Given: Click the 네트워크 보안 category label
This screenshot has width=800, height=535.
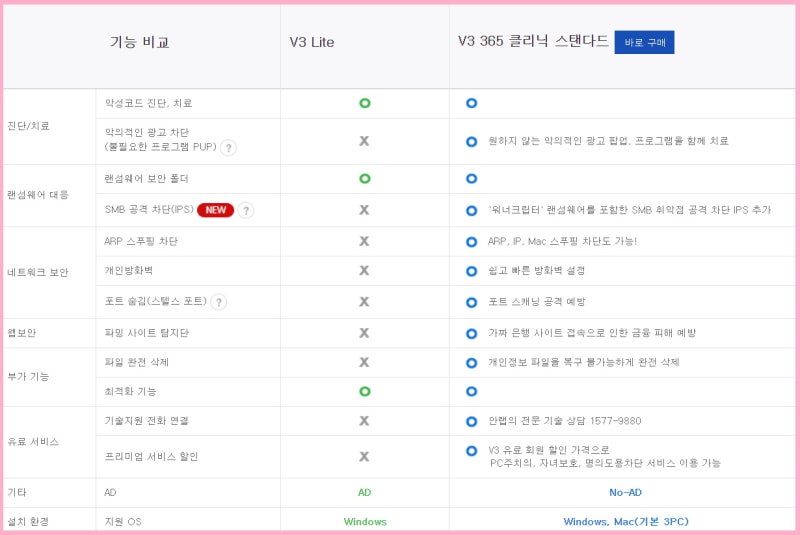Looking at the screenshot, I should (38, 272).
